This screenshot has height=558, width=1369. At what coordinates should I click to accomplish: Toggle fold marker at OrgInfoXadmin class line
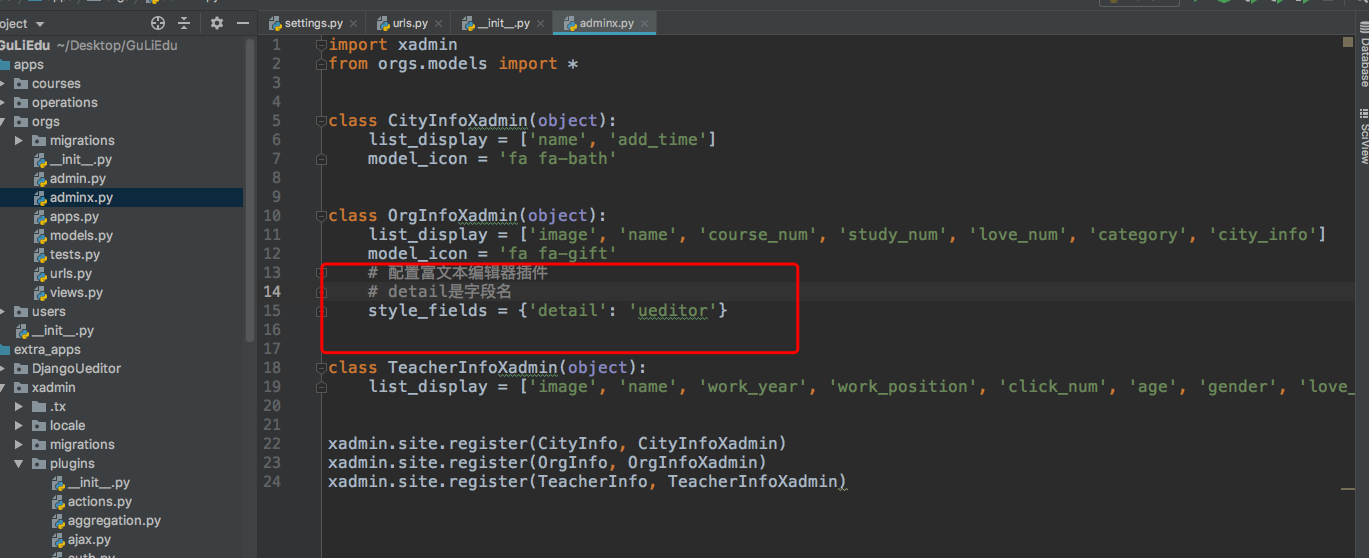pos(321,215)
